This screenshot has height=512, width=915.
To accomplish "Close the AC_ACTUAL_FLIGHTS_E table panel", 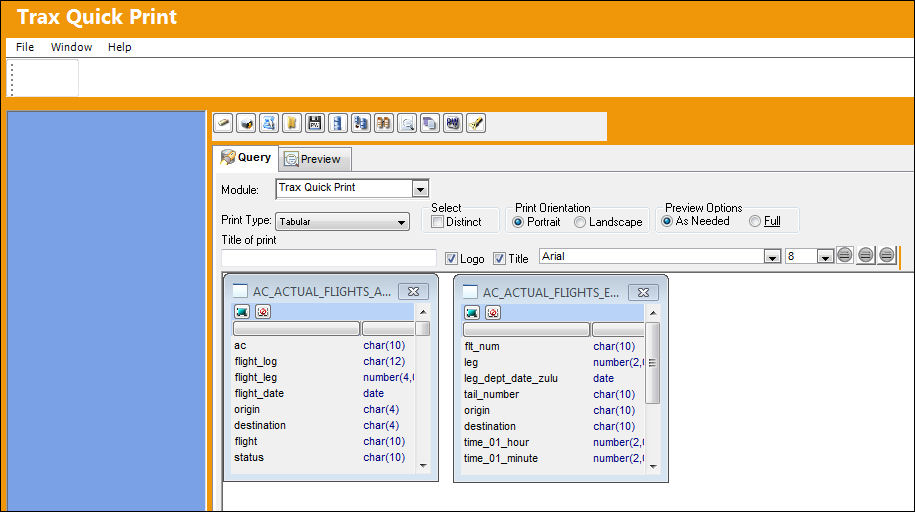I will 643,292.
